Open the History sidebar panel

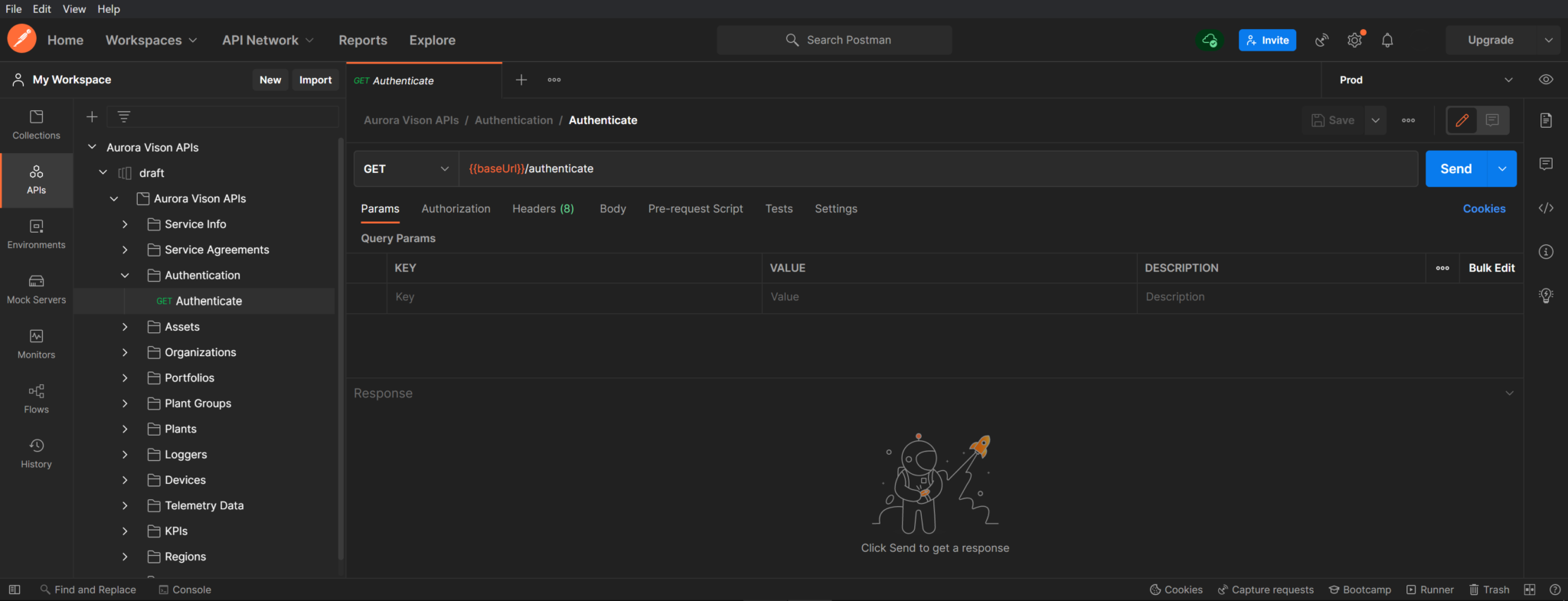click(x=36, y=454)
